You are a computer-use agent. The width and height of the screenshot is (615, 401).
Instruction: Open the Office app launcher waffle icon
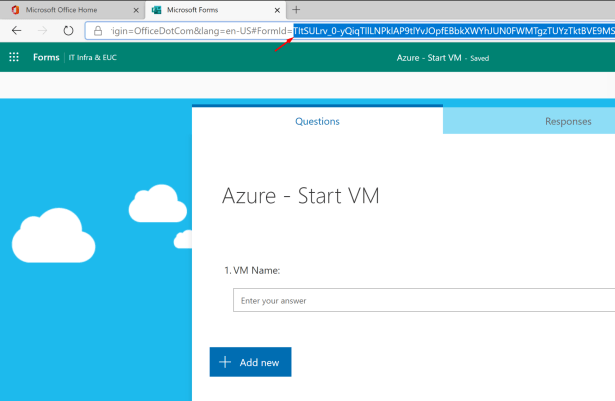pyautogui.click(x=14, y=58)
